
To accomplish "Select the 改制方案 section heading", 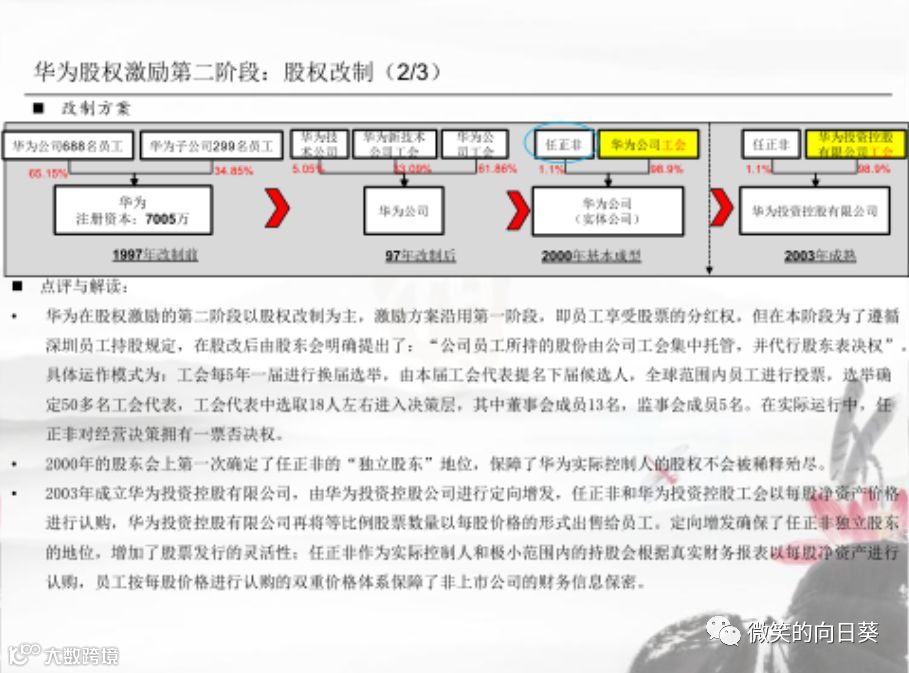I will (96, 108).
